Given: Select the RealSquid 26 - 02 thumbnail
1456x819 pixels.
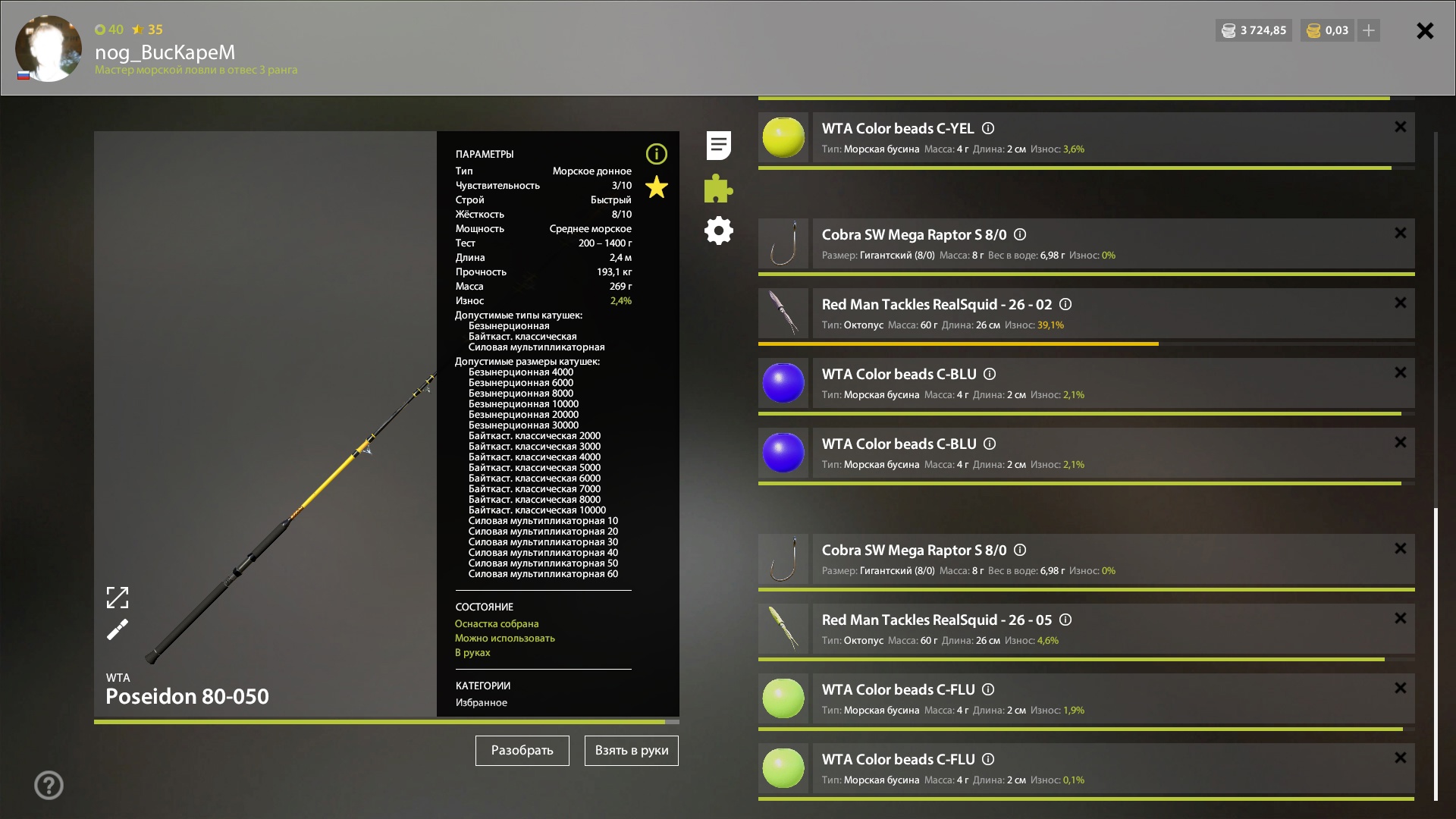Looking at the screenshot, I should pos(783,313).
